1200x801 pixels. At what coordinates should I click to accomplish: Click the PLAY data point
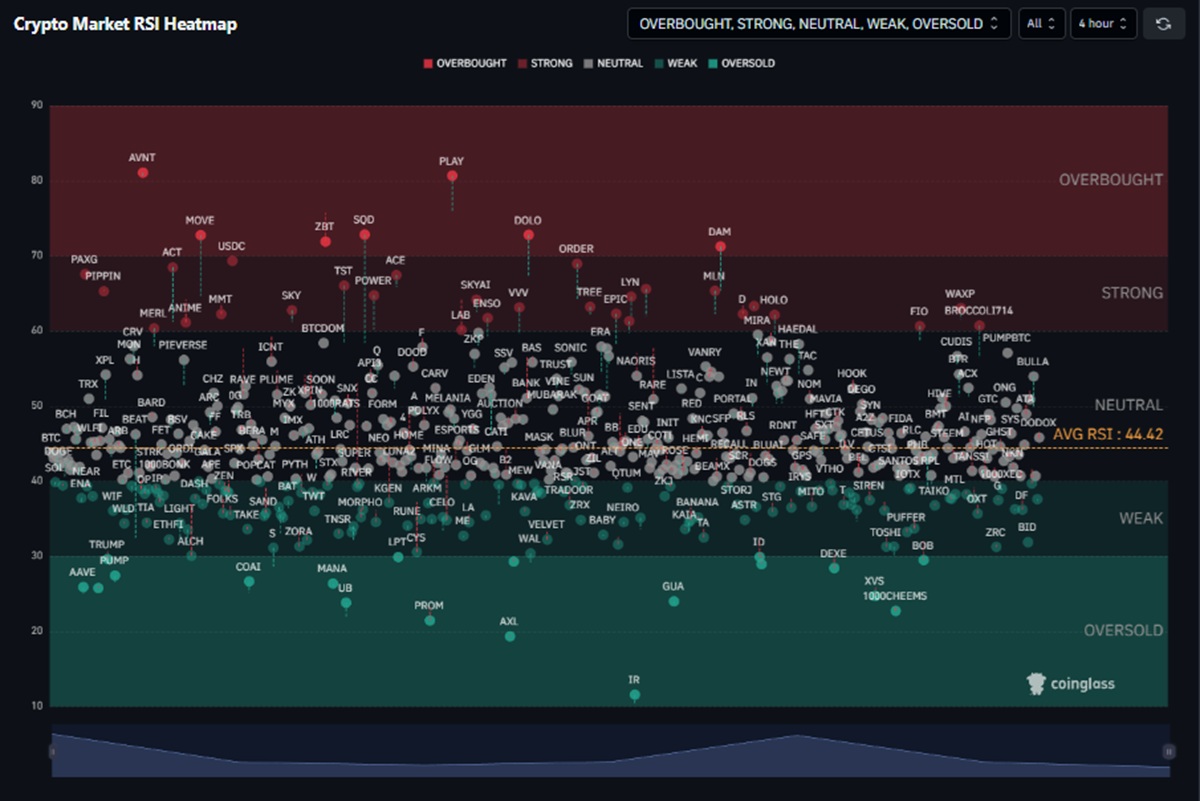[452, 175]
